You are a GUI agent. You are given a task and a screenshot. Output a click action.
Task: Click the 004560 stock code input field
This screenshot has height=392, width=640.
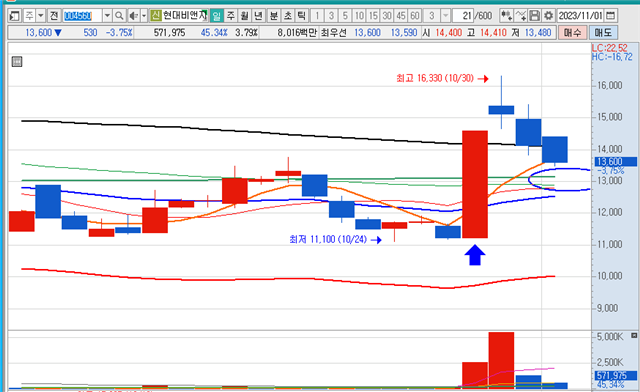click(83, 16)
